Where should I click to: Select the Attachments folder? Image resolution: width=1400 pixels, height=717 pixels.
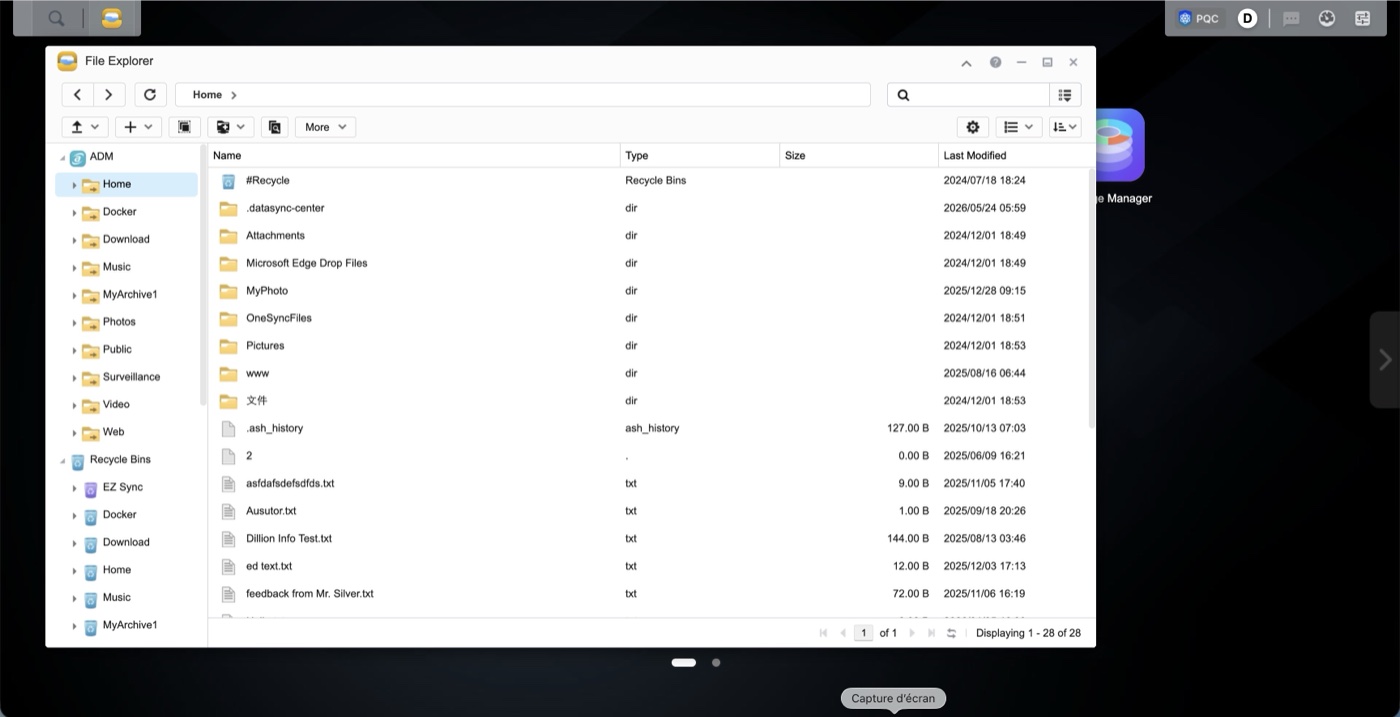648,236
